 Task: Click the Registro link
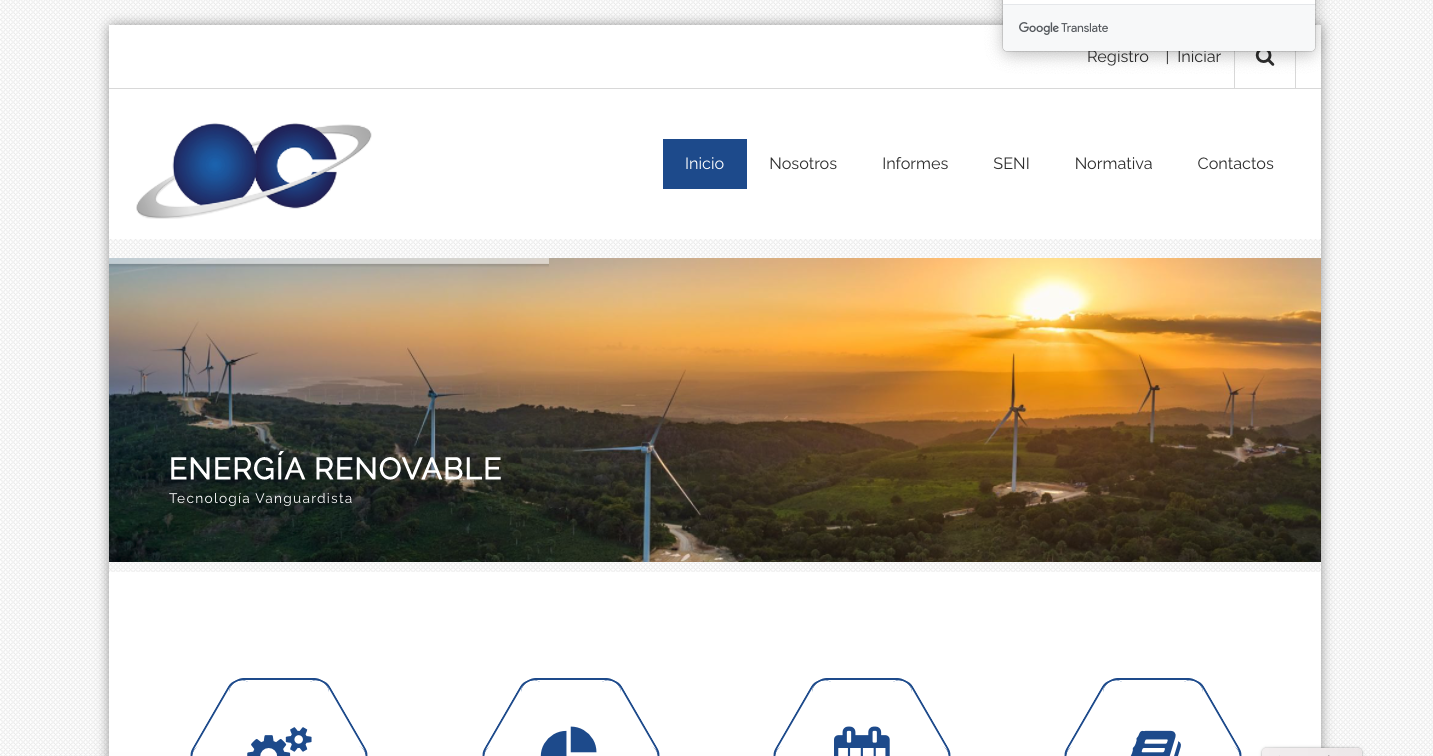click(1117, 57)
